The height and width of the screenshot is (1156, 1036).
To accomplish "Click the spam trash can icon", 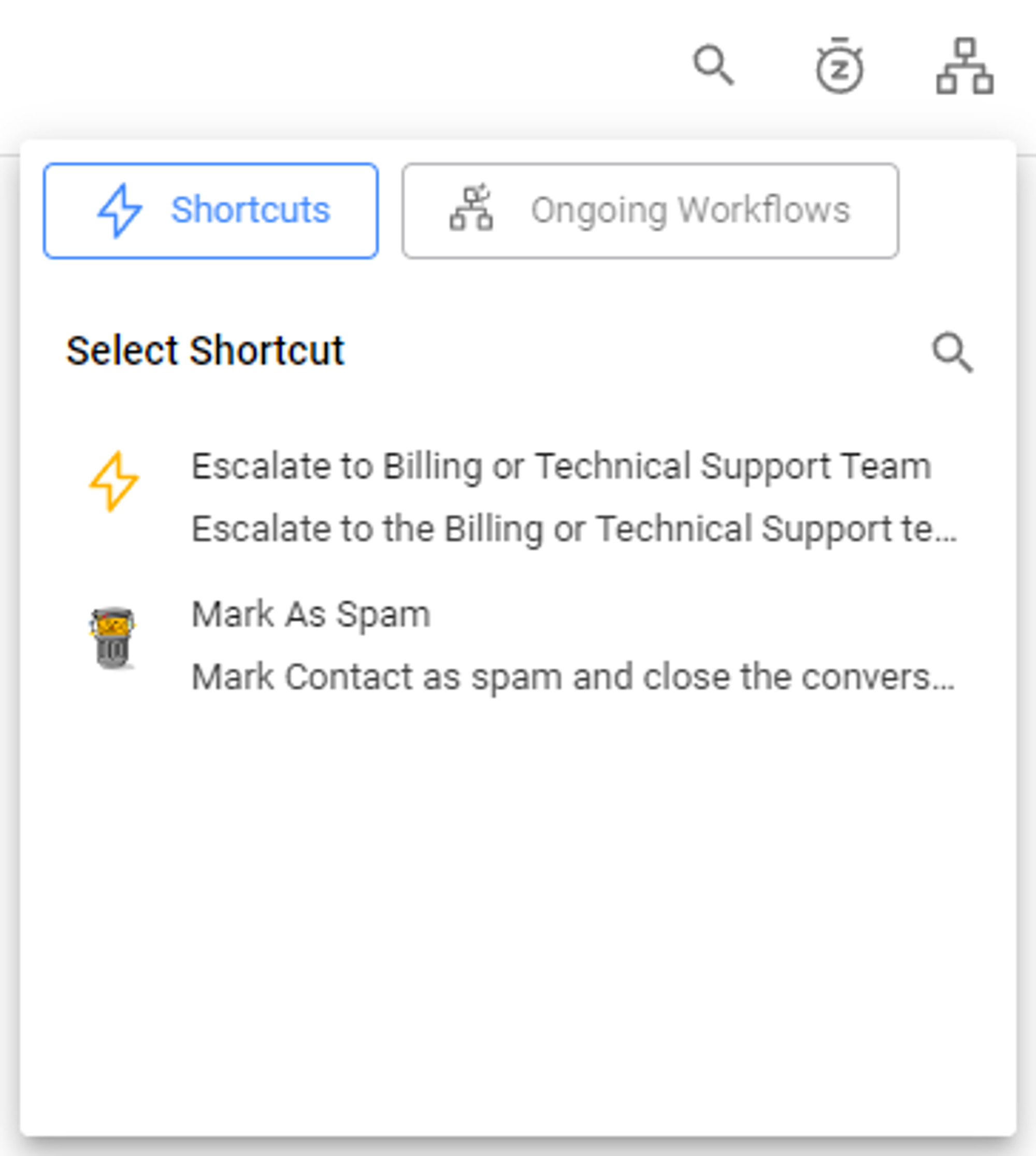I will coord(113,637).
